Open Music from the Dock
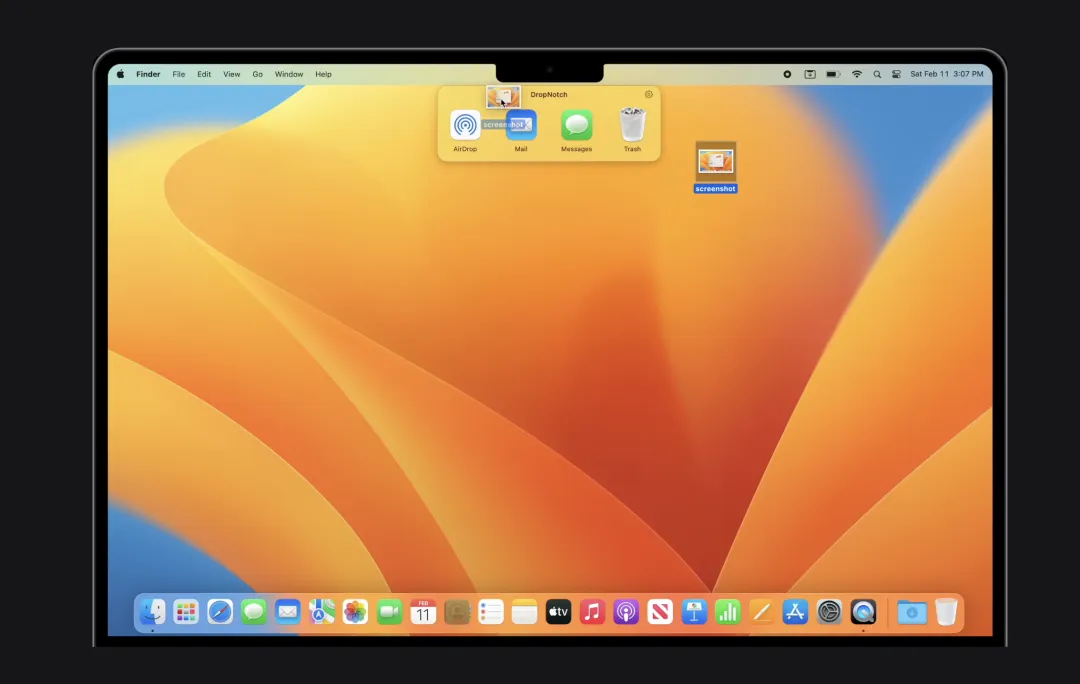The image size is (1080, 684). [x=592, y=612]
